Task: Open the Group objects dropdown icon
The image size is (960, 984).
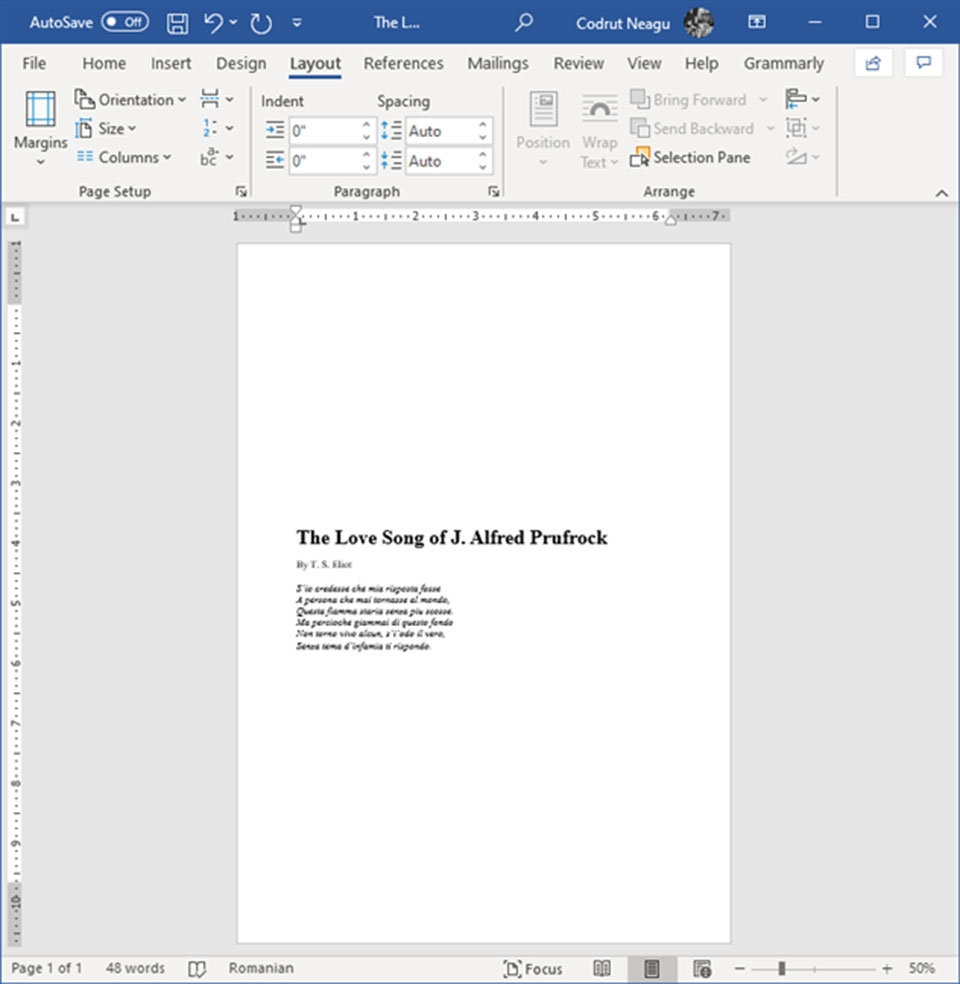Action: pyautogui.click(x=803, y=128)
